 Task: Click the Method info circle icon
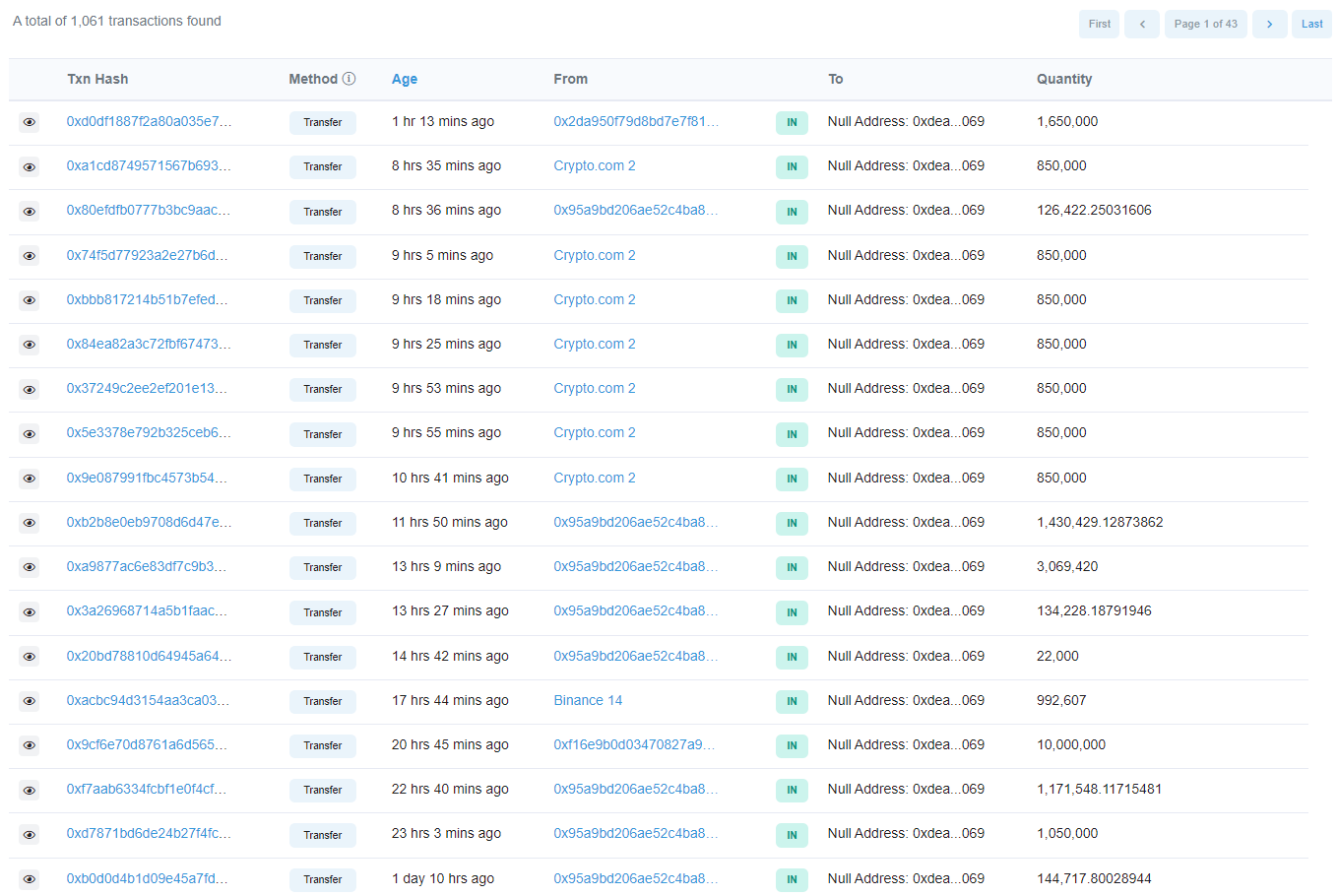pos(349,79)
